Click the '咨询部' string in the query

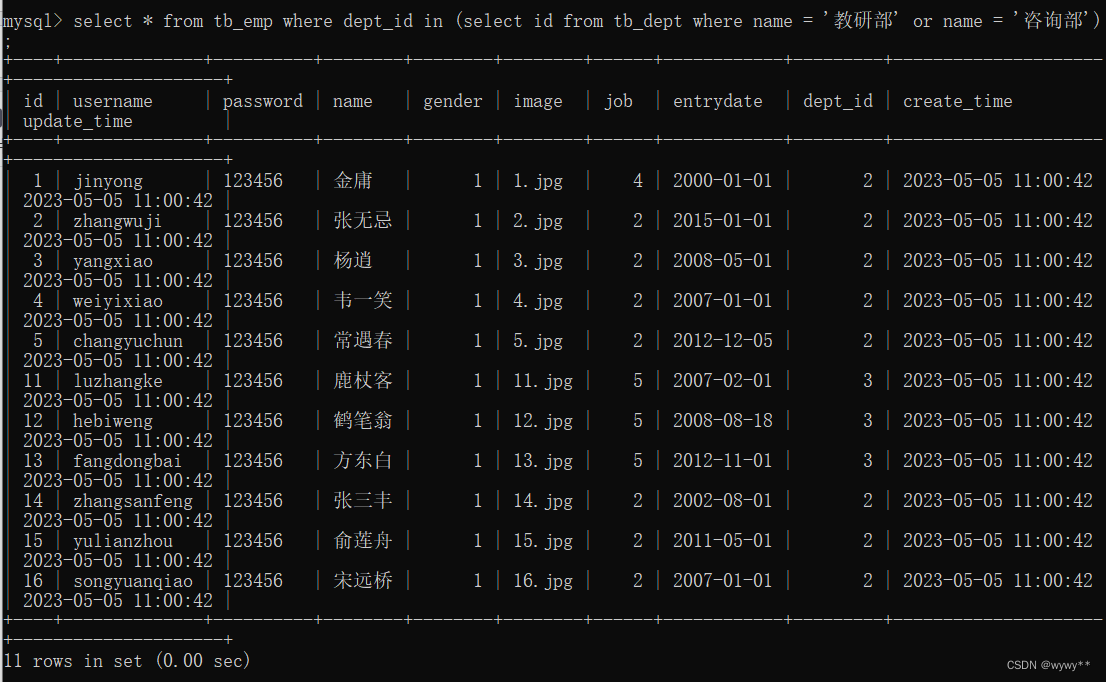(x=1052, y=21)
